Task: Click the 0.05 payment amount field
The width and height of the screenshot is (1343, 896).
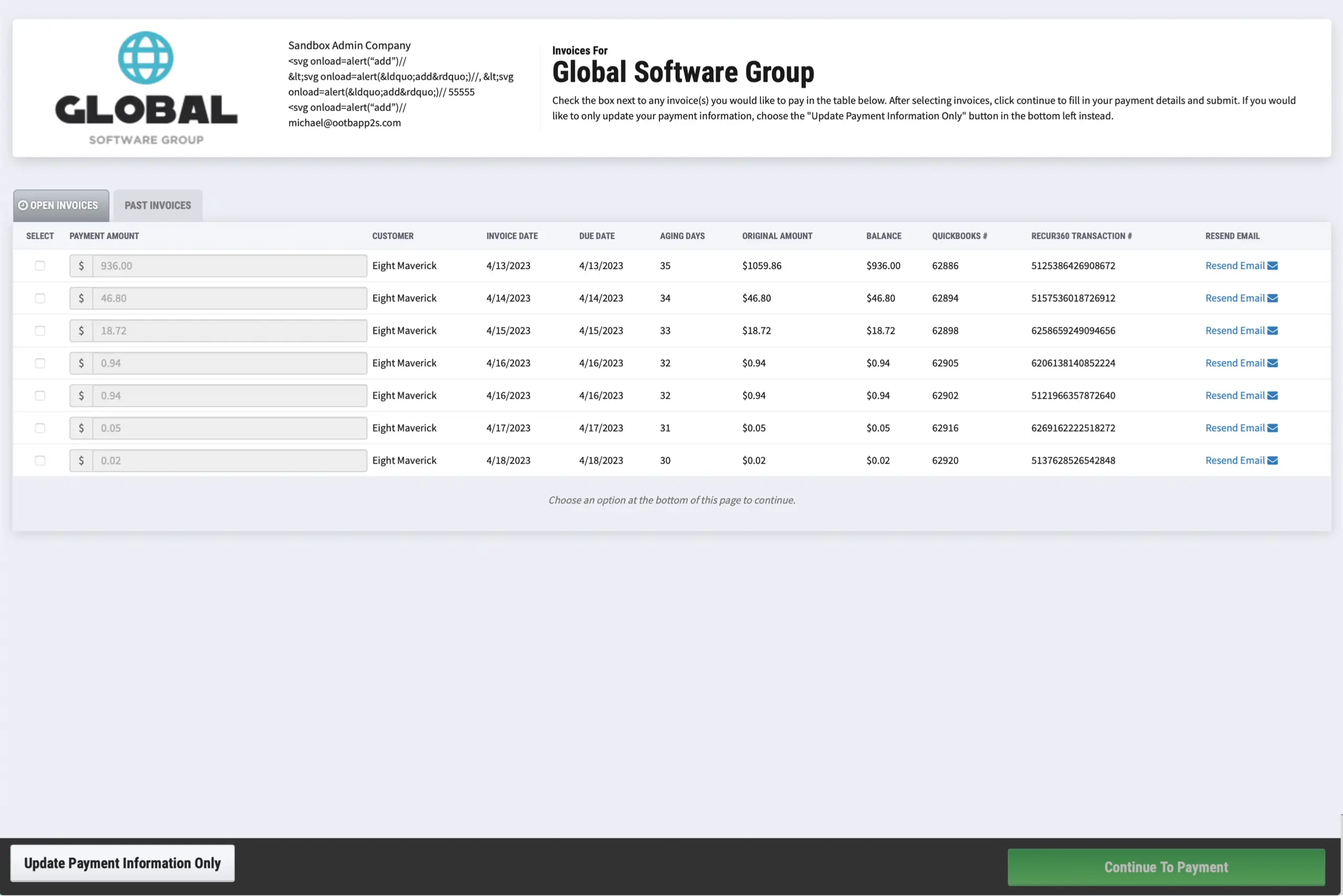Action: [230, 429]
